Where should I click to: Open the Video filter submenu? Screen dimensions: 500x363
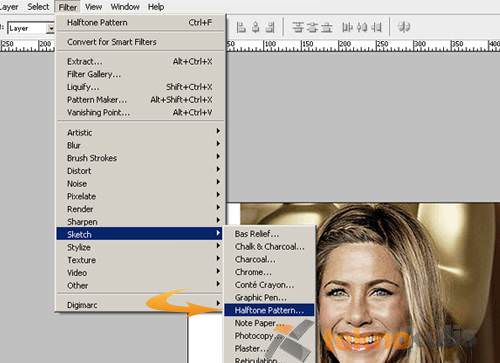pyautogui.click(x=140, y=272)
